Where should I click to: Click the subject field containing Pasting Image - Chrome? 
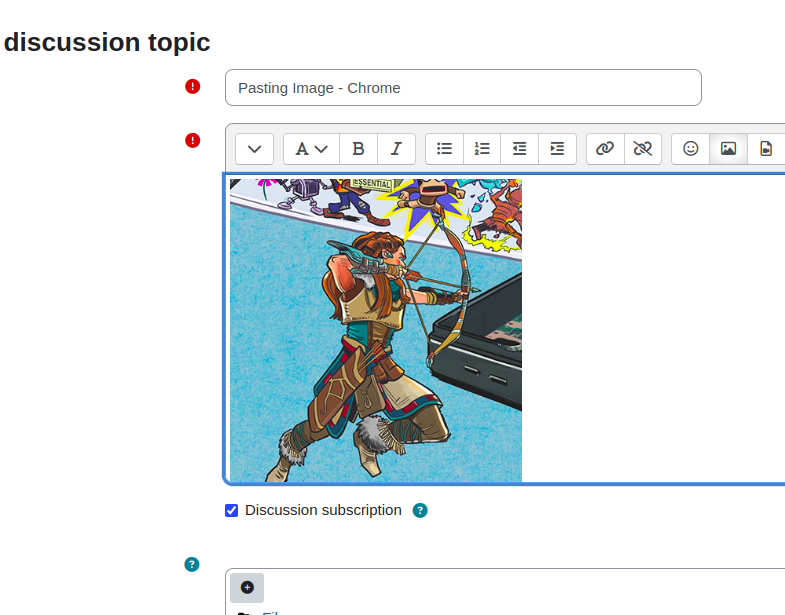(x=463, y=88)
